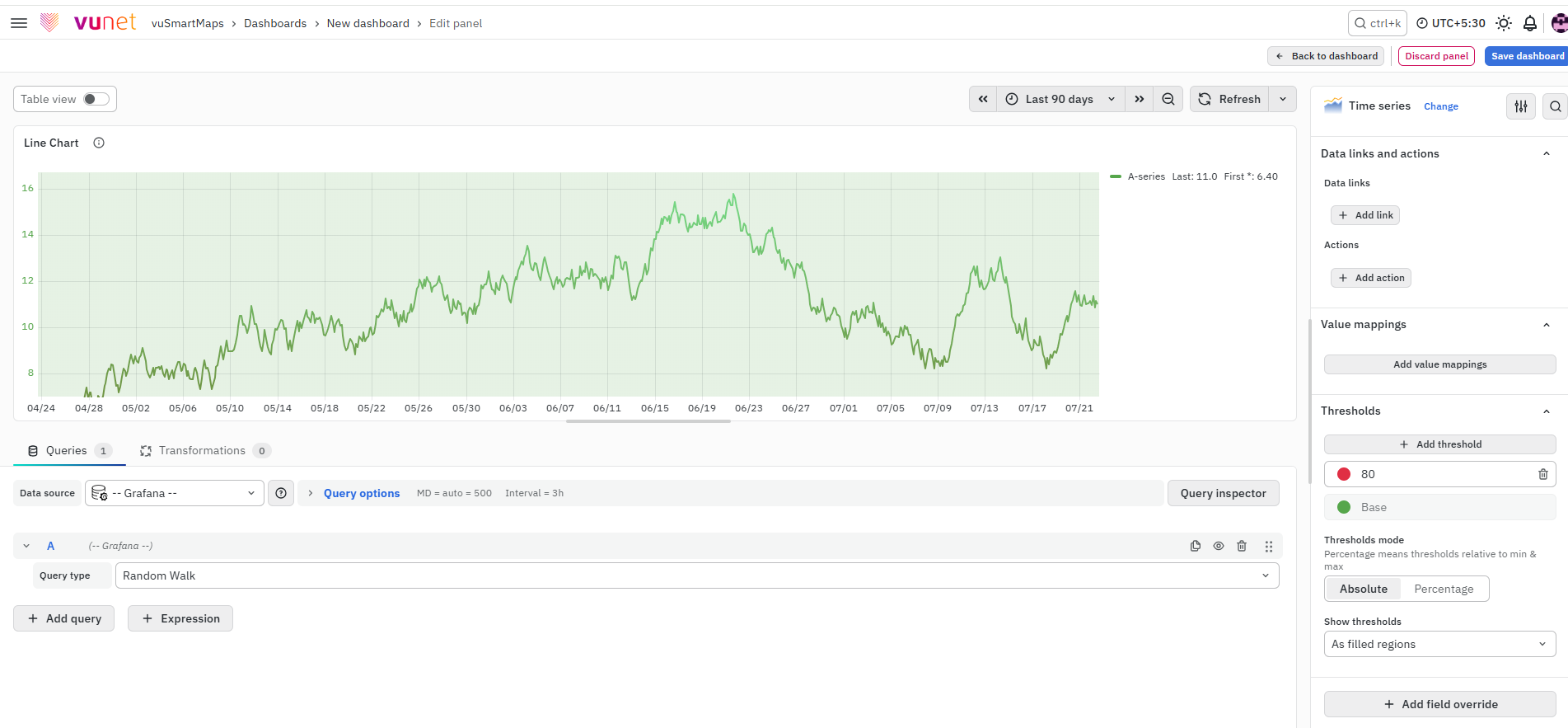The height and width of the screenshot is (728, 1568).
Task: Open Dashboards breadcrumb link
Action: click(x=275, y=23)
